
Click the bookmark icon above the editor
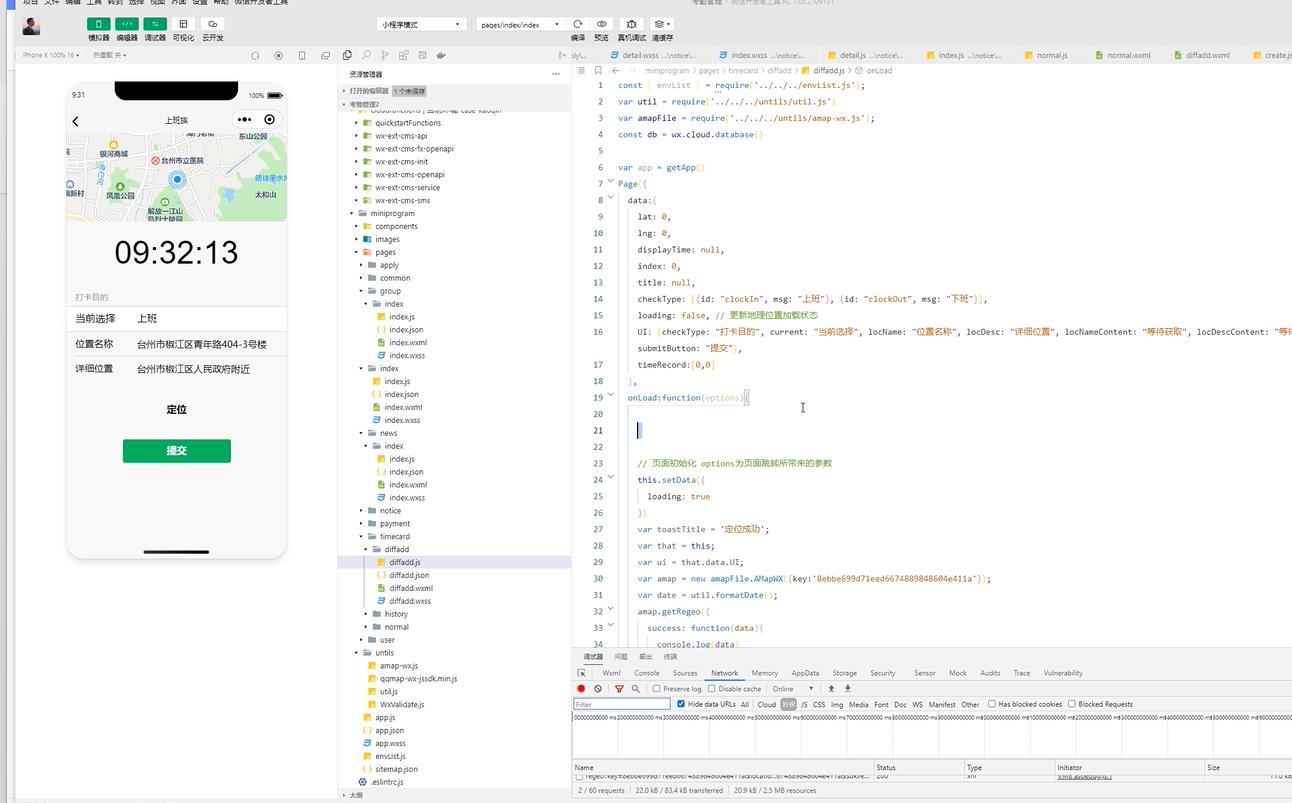point(598,71)
